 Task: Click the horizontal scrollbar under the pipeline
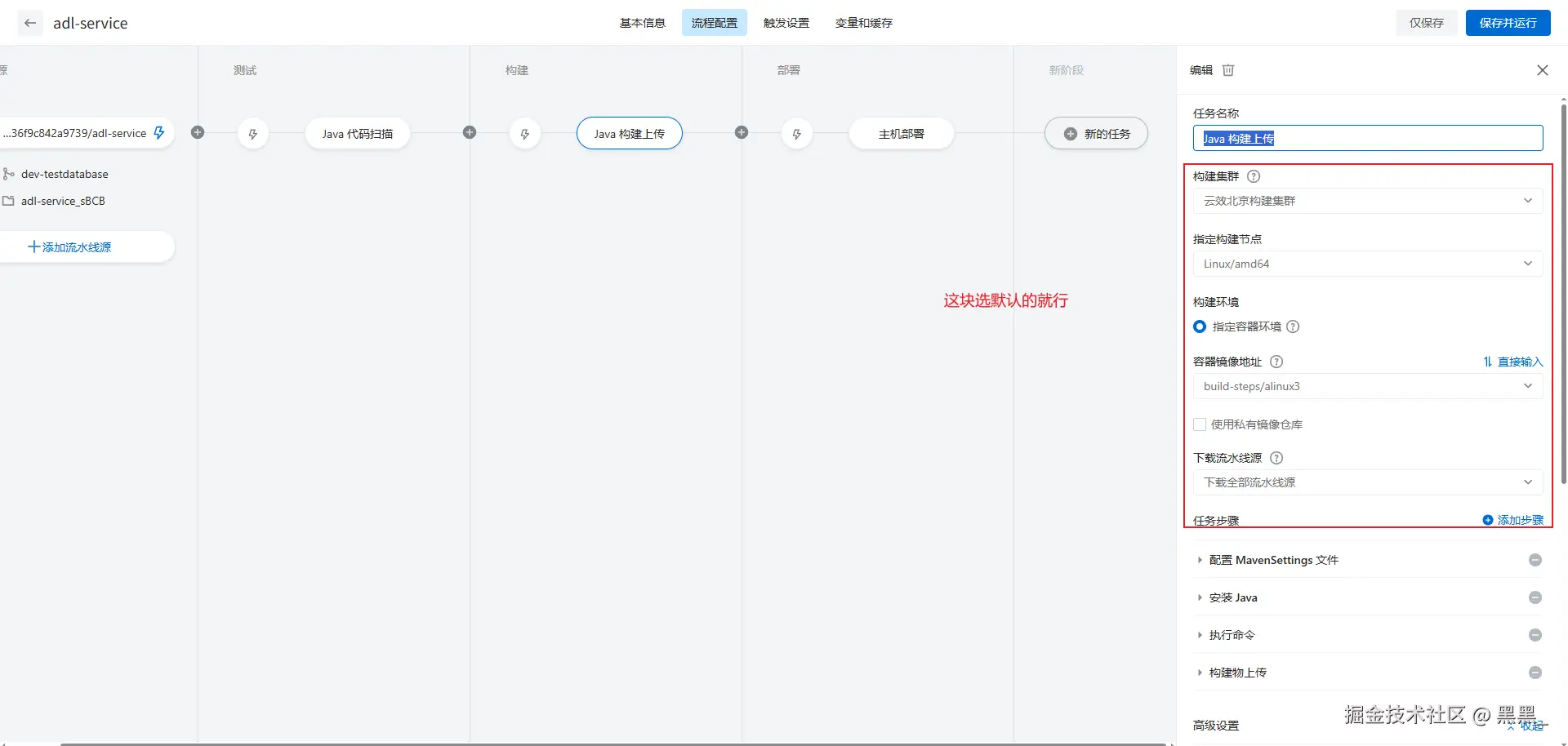click(x=612, y=744)
